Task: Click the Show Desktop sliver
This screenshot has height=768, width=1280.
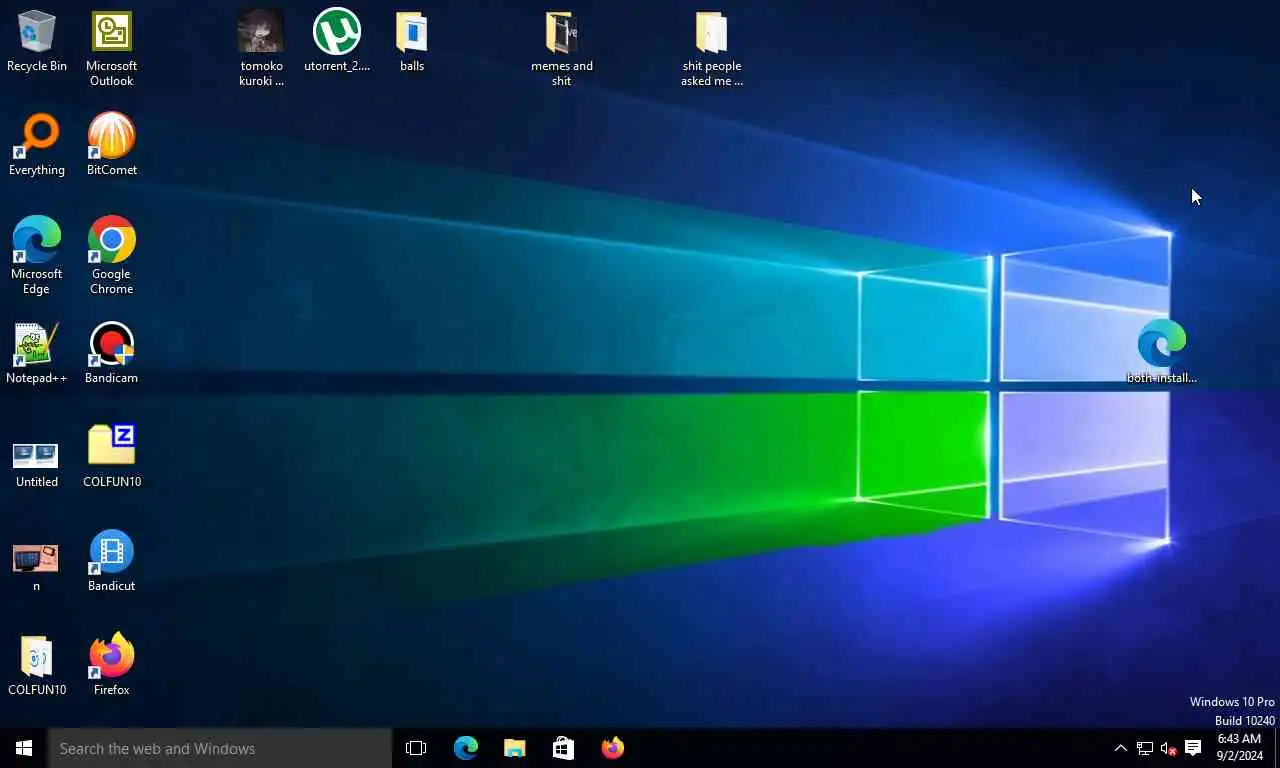Action: (1277, 748)
